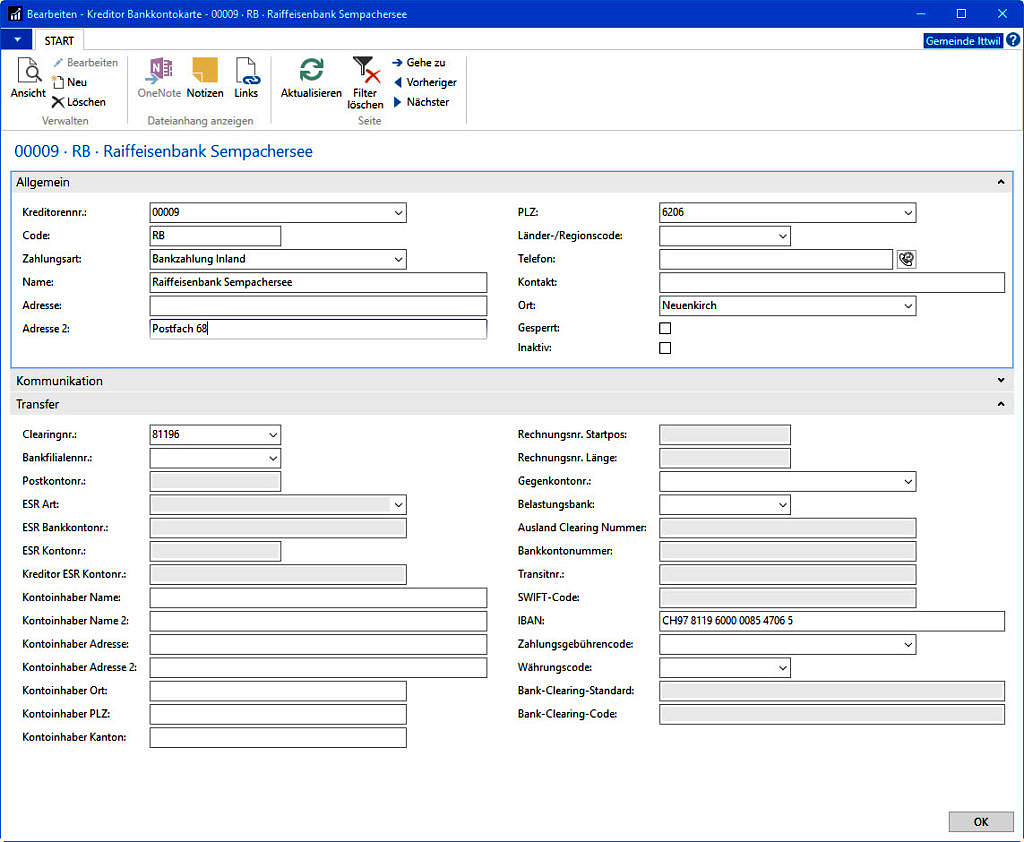1024x842 pixels.
Task: Click the Gemeinde Ittwil company label
Action: pyautogui.click(x=963, y=40)
